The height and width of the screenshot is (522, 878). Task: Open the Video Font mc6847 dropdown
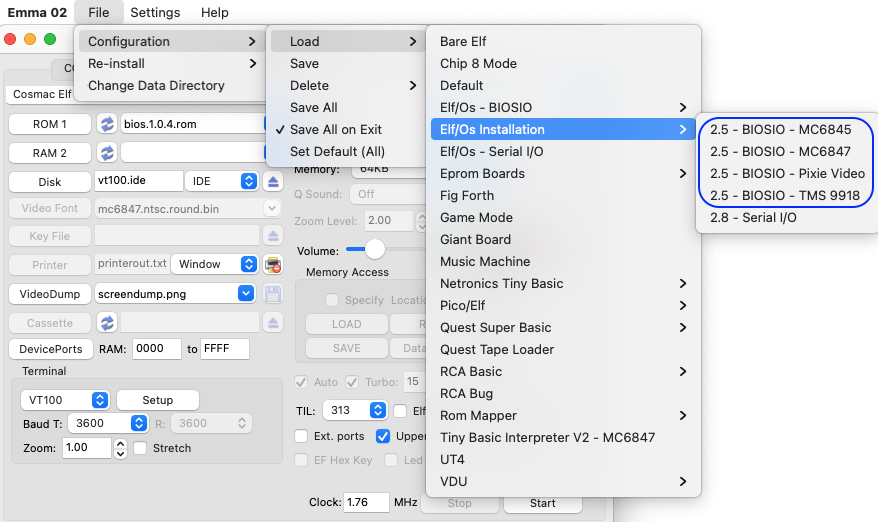(272, 208)
